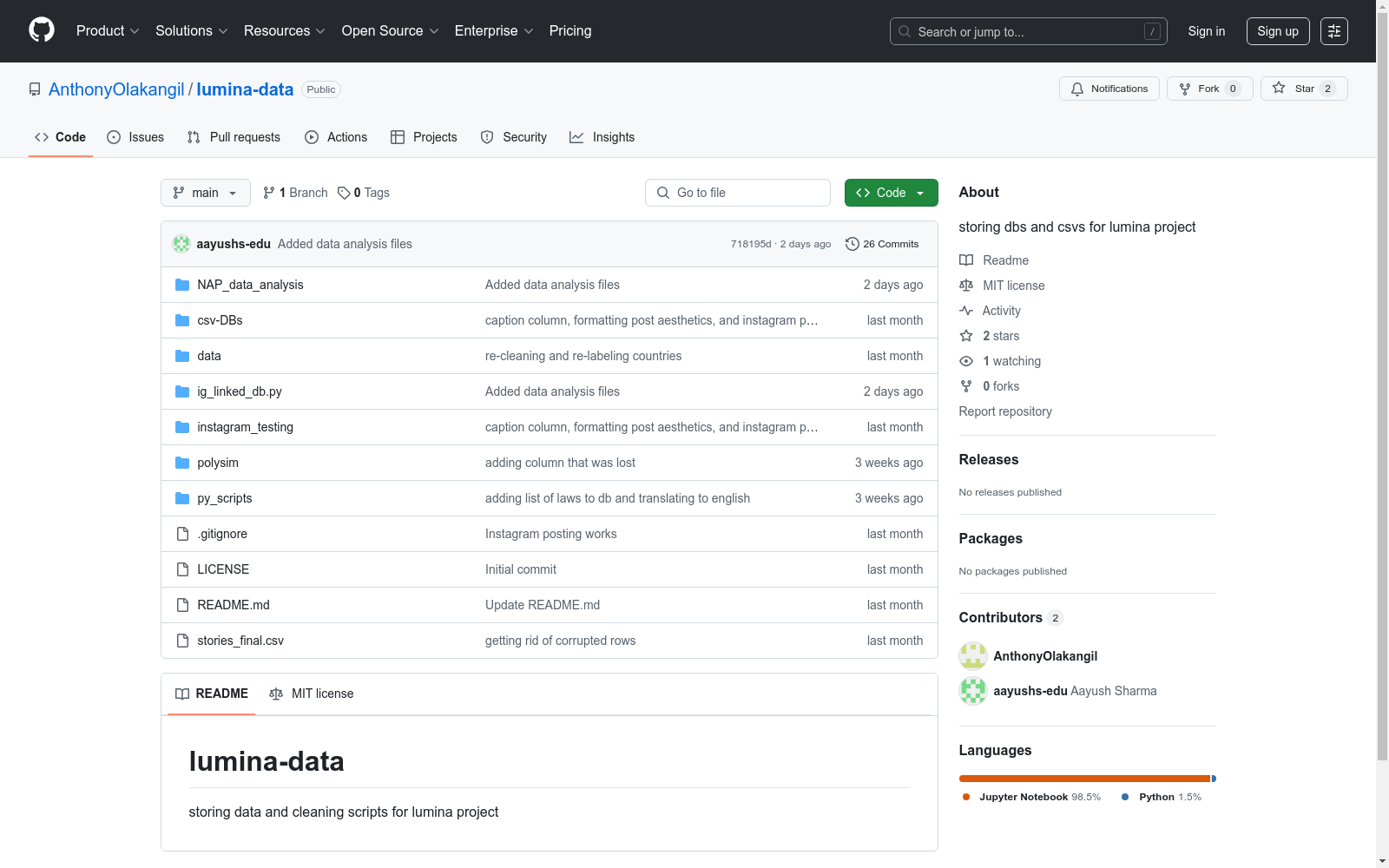Click the stories_final.csv file icon

182,641
